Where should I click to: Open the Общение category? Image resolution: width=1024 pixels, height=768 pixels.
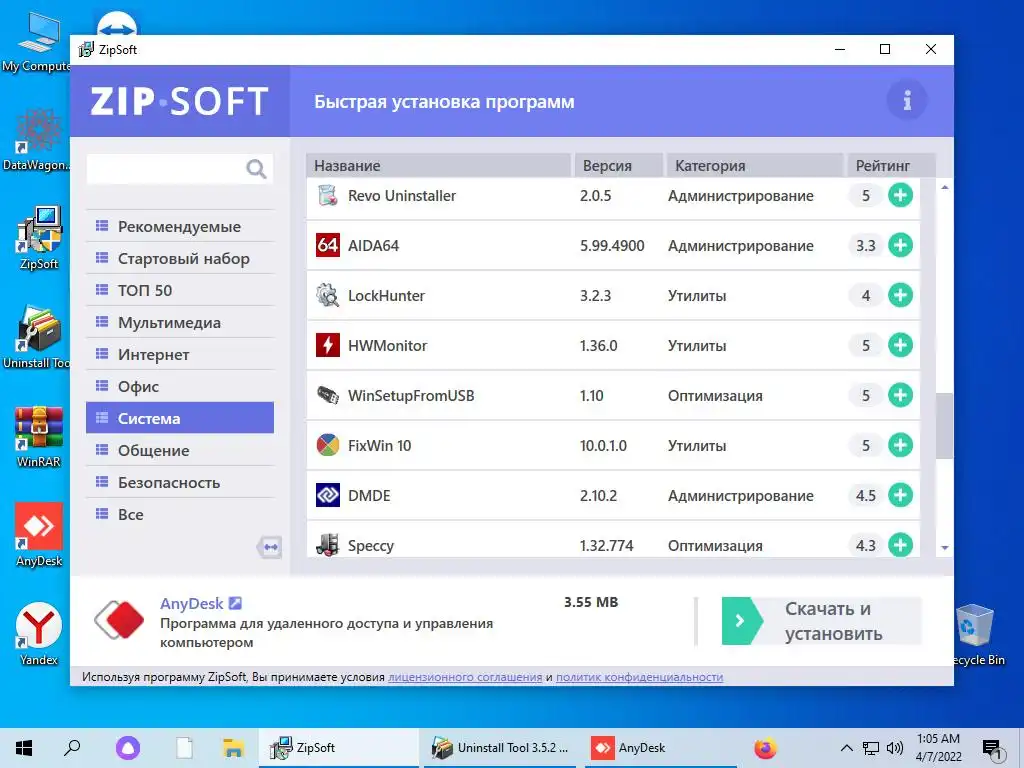coord(180,451)
